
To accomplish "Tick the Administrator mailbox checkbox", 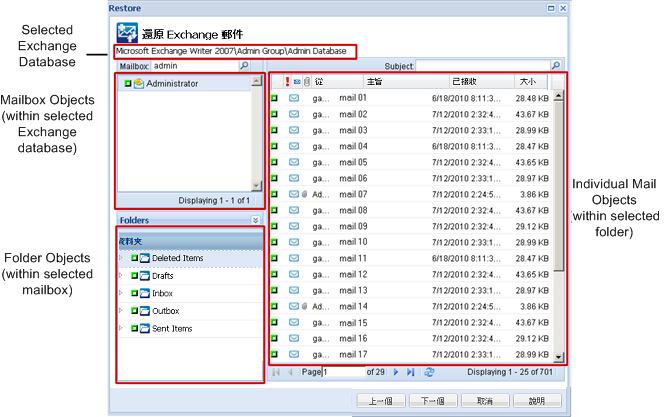I will 128,84.
